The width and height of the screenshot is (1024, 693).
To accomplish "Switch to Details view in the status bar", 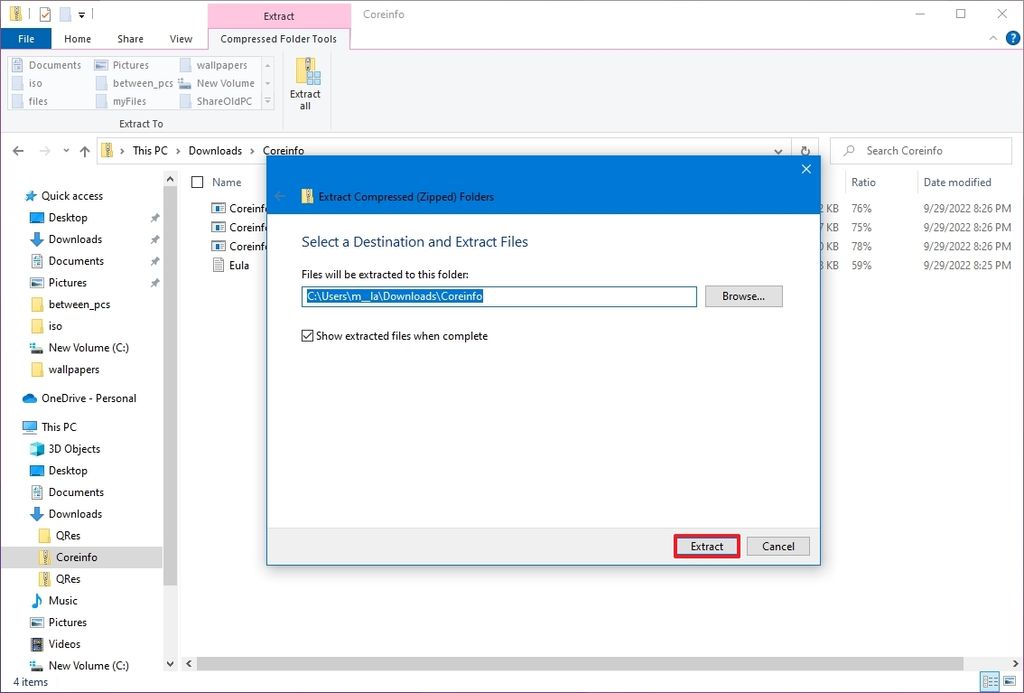I will click(990, 680).
